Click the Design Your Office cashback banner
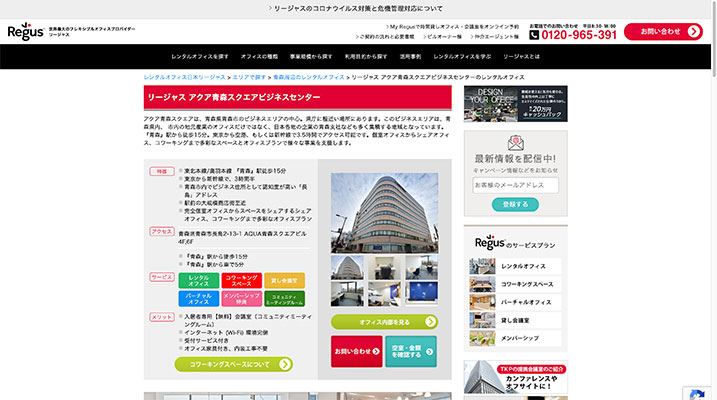The image size is (717, 400). click(515, 104)
